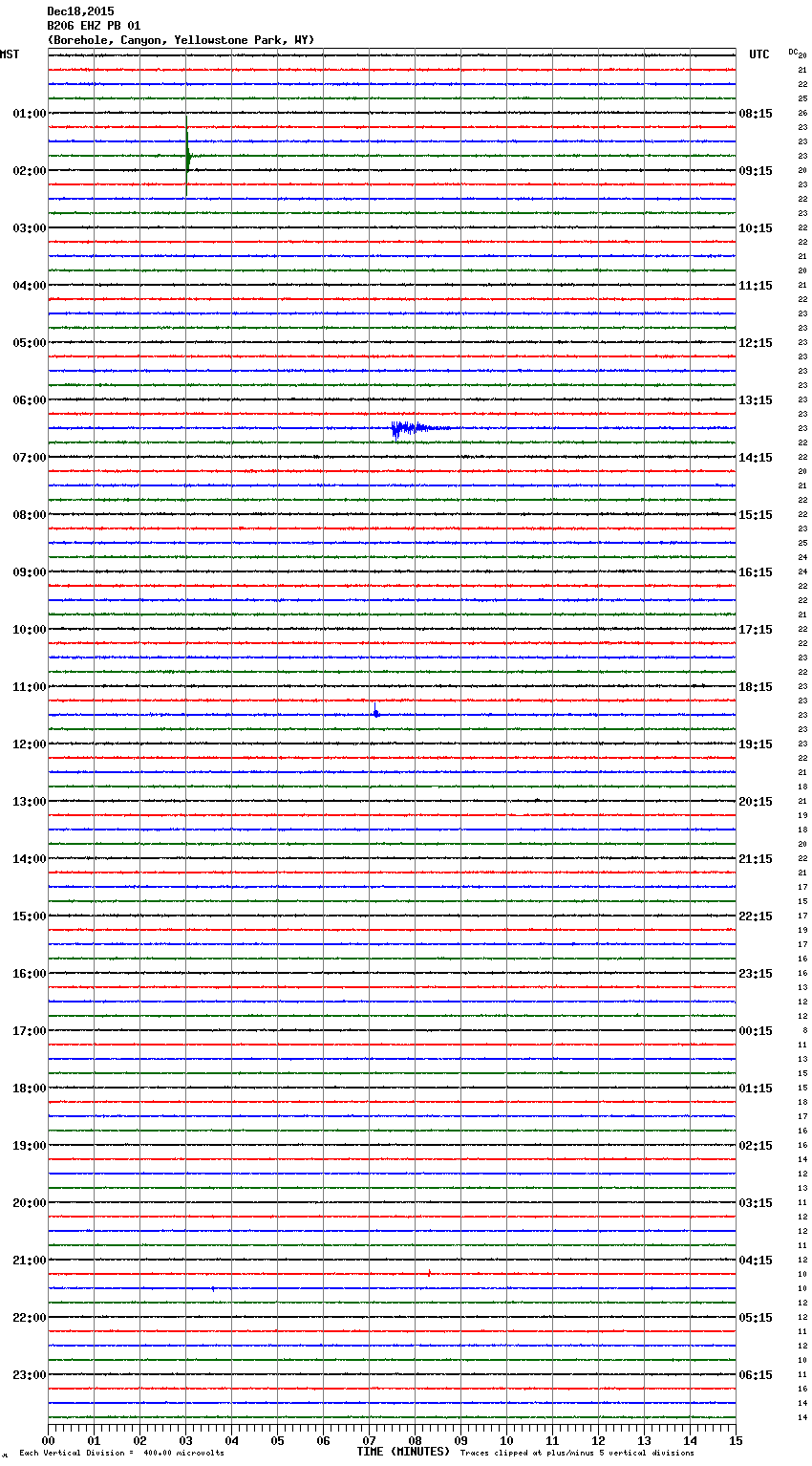Click the 17:00 MST row label

30,1031
